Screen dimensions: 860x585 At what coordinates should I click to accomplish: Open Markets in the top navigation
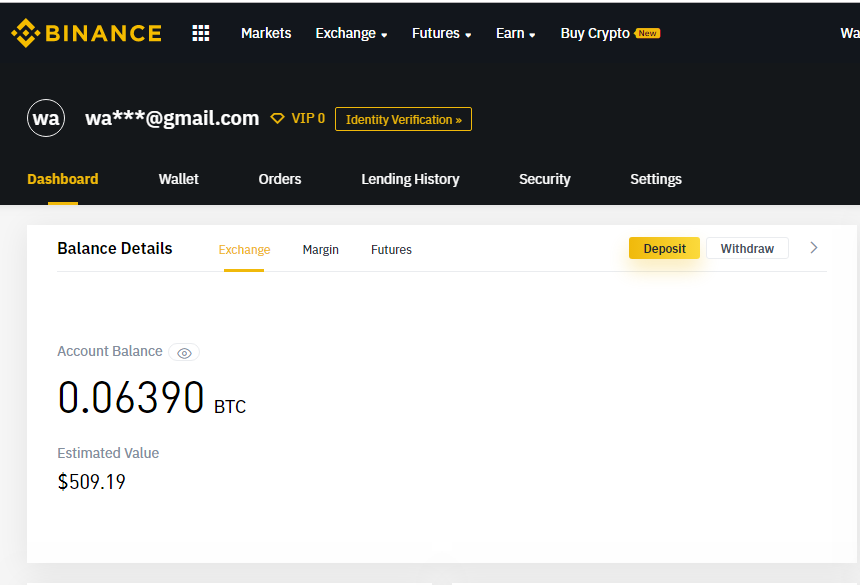[x=266, y=33]
